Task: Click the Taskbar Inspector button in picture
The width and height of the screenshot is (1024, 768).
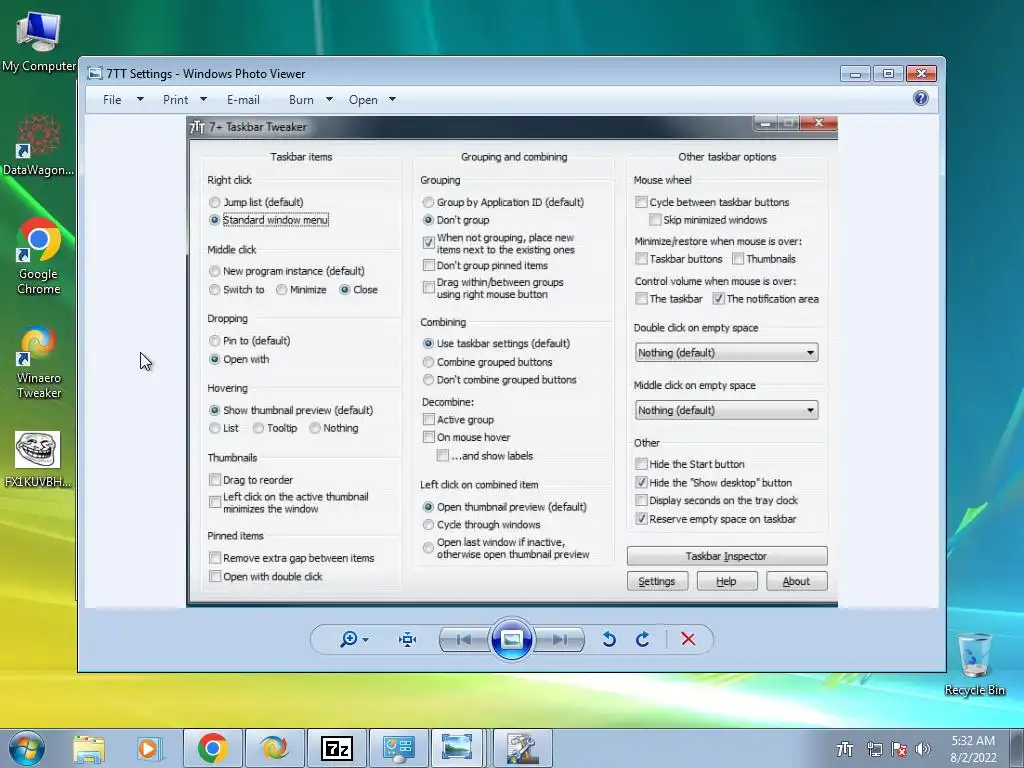Action: (x=727, y=556)
